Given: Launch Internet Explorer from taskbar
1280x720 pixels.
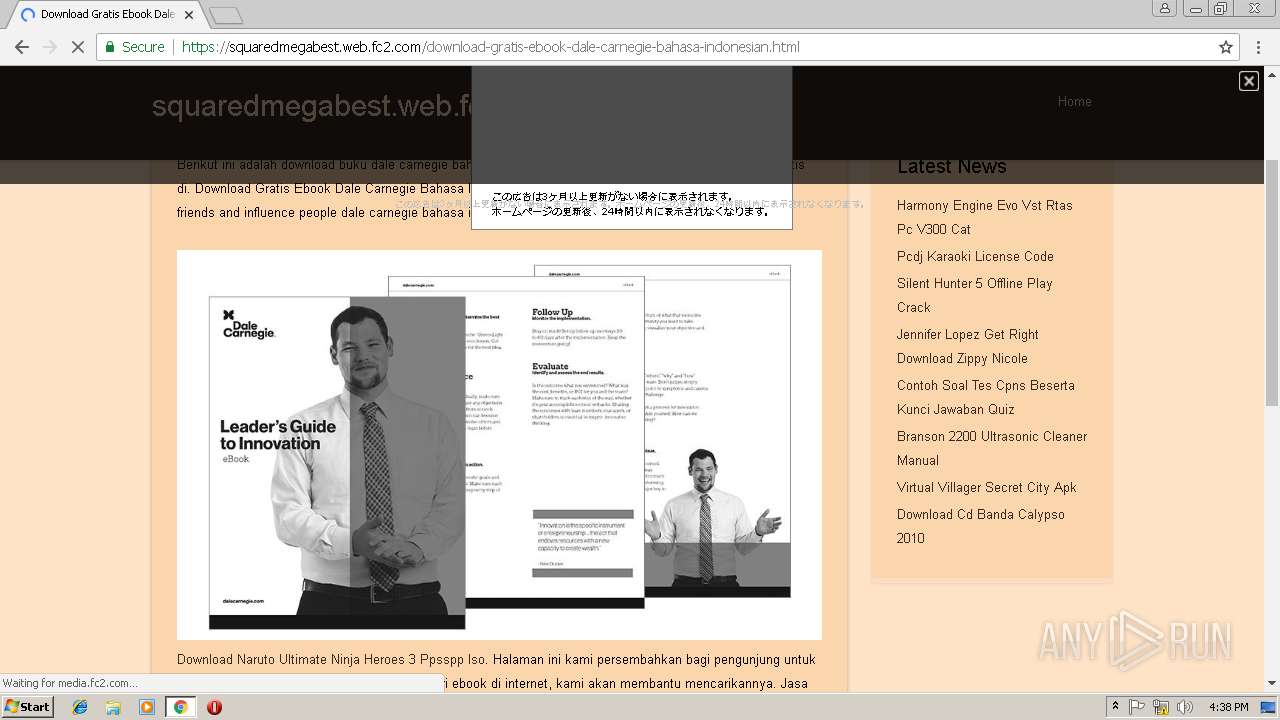Looking at the screenshot, I should tap(80, 707).
